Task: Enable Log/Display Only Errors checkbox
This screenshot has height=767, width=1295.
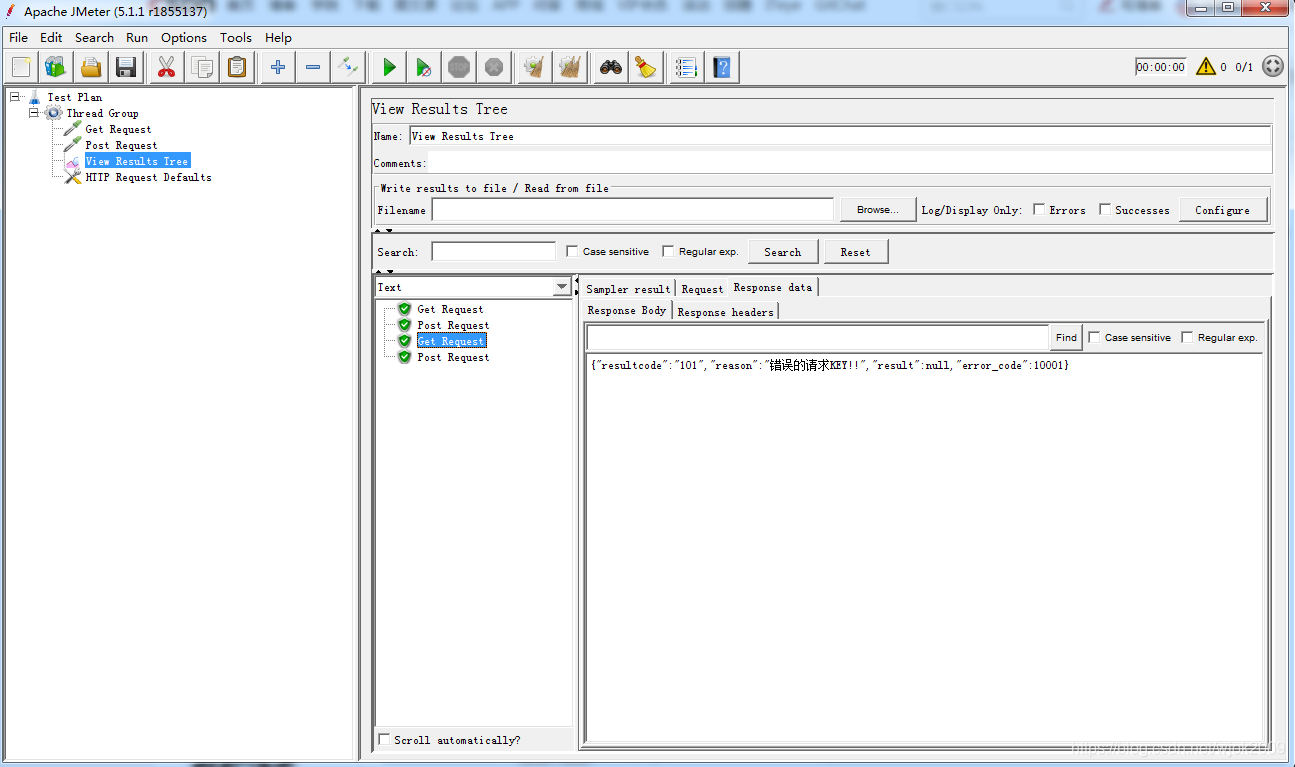Action: coord(1040,210)
